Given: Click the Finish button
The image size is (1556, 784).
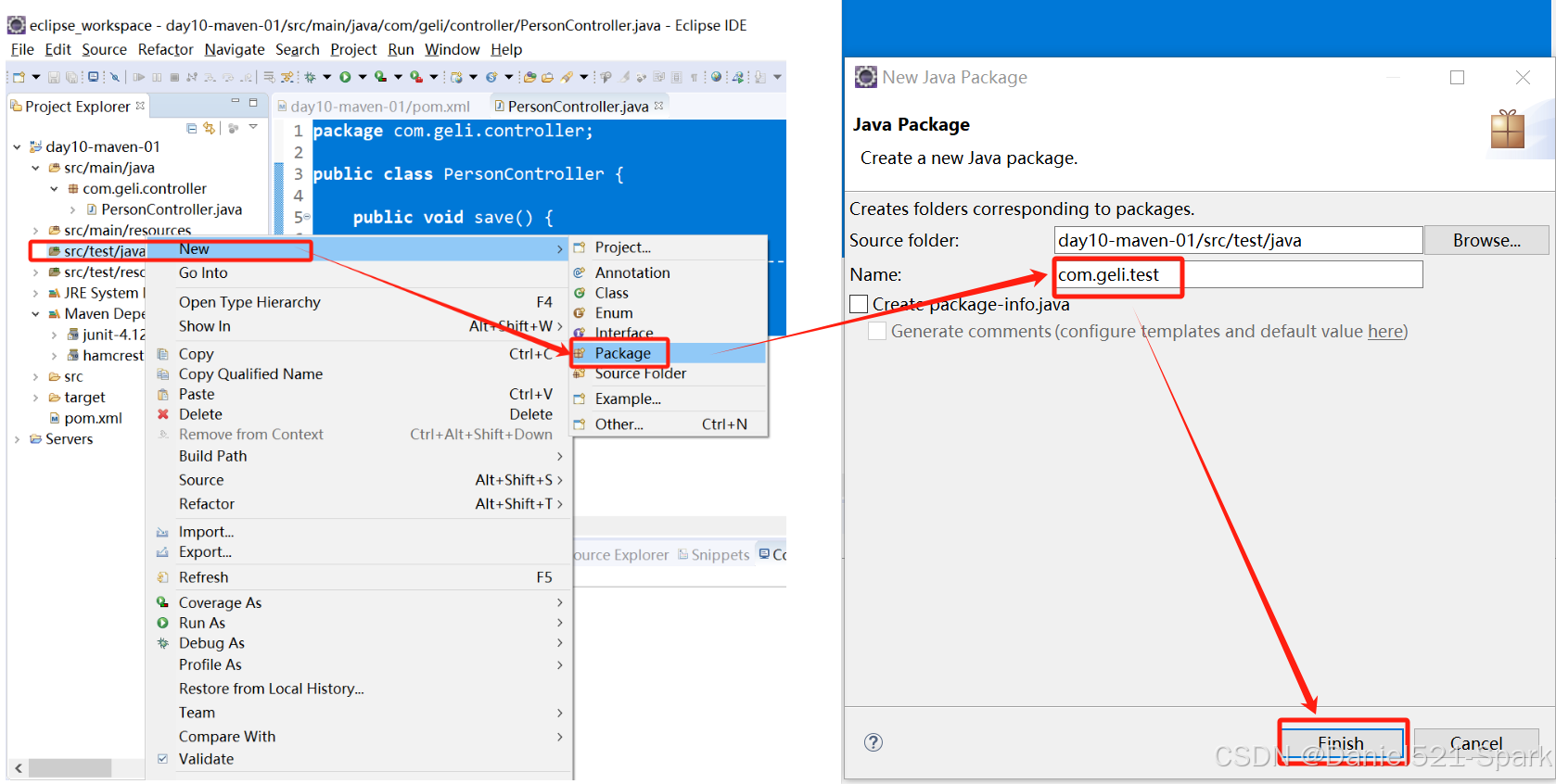Looking at the screenshot, I should coord(1341,743).
